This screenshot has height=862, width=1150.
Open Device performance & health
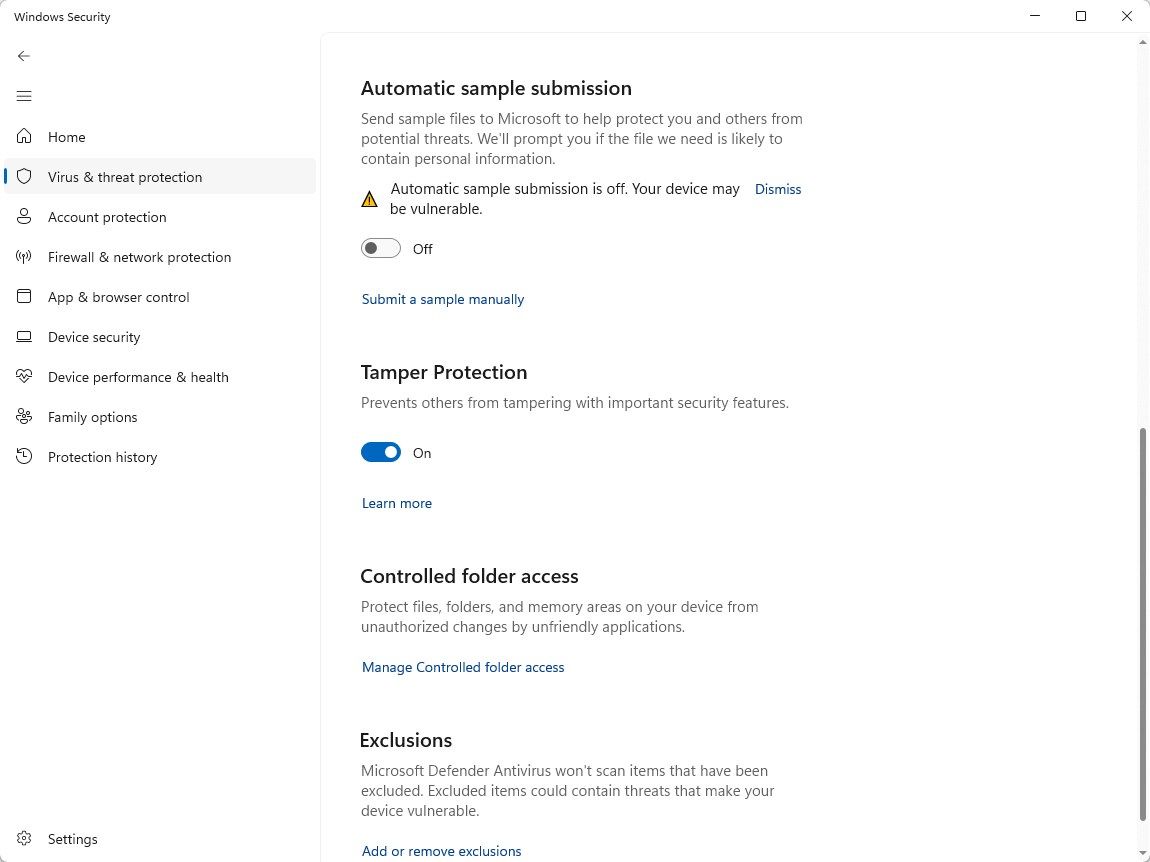pyautogui.click(x=160, y=377)
